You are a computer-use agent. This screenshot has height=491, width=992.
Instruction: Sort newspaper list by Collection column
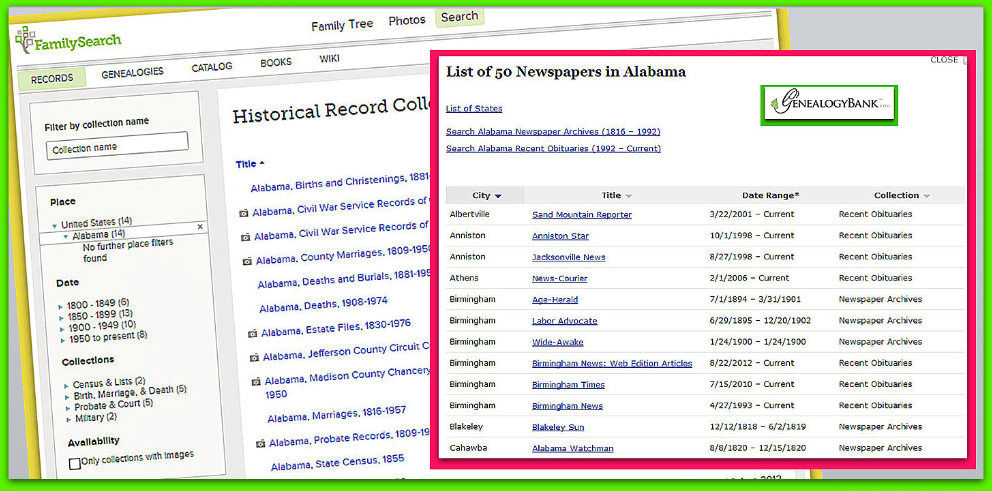tap(902, 196)
